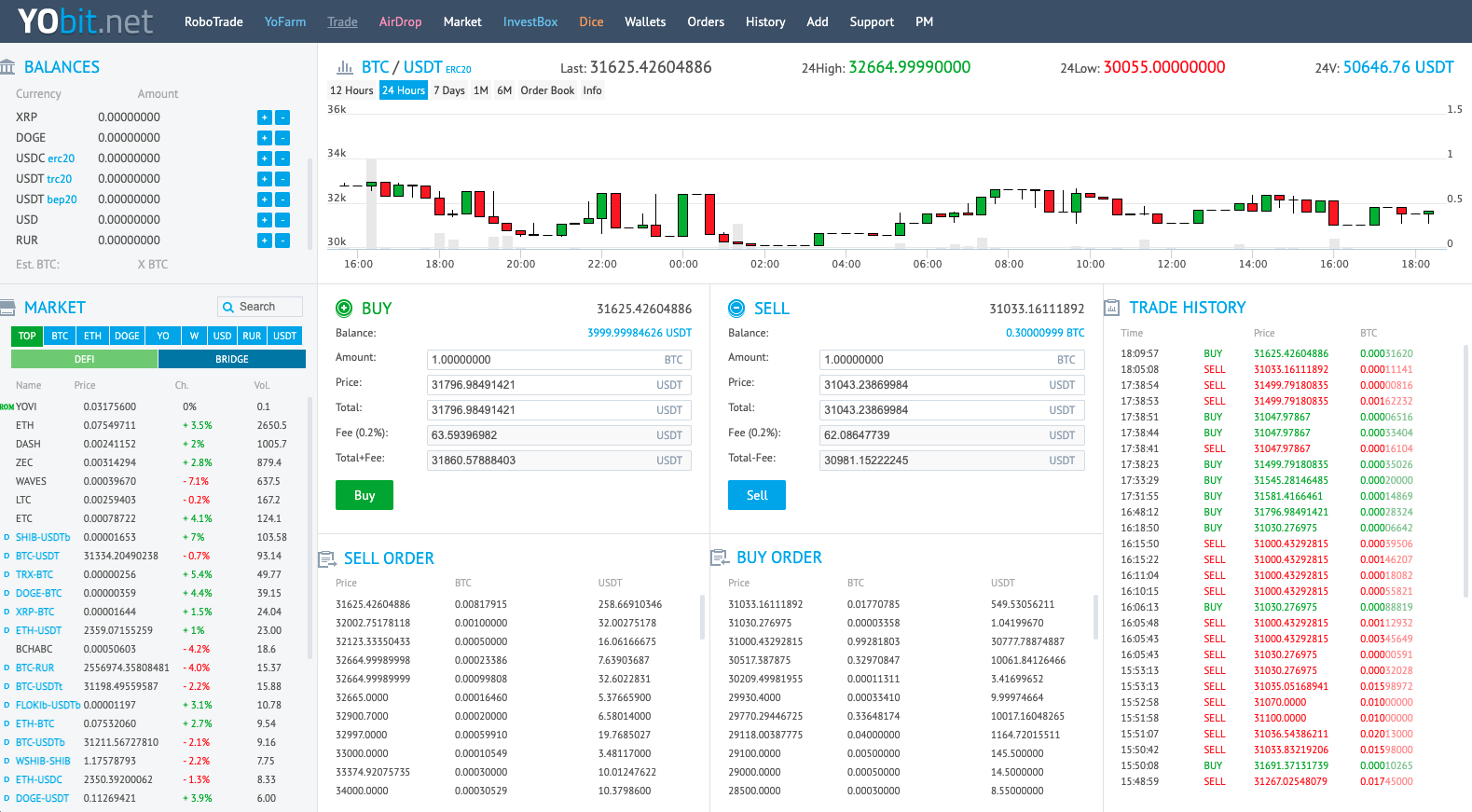
Task: Select the RUR market filter
Action: click(x=252, y=336)
